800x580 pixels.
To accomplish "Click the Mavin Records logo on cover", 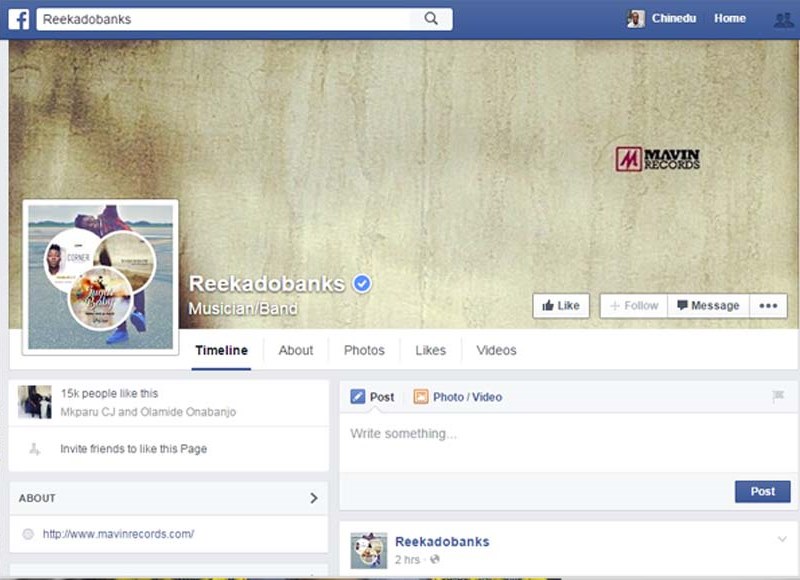I will [657, 159].
